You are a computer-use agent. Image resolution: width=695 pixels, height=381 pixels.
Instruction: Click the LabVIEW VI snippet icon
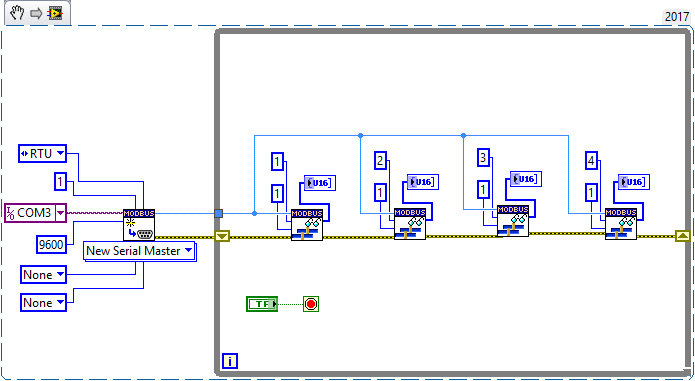click(55, 14)
